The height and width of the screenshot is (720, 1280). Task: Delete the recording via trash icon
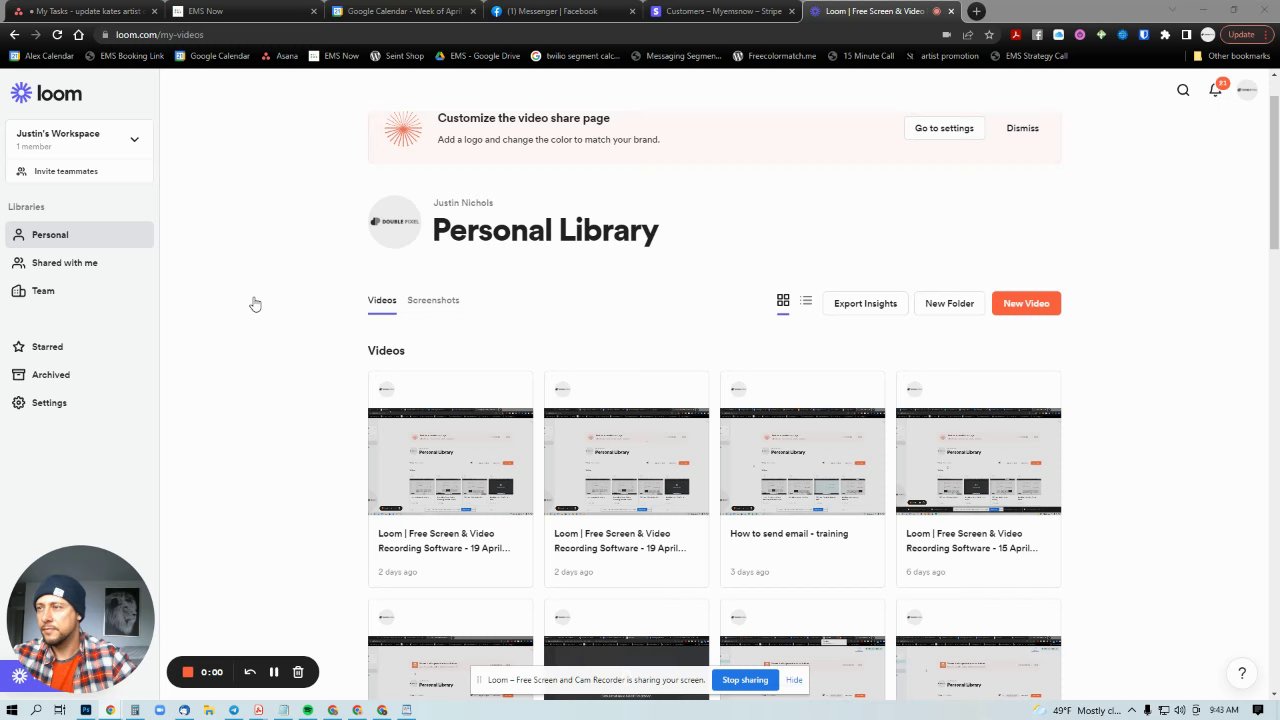tap(298, 672)
